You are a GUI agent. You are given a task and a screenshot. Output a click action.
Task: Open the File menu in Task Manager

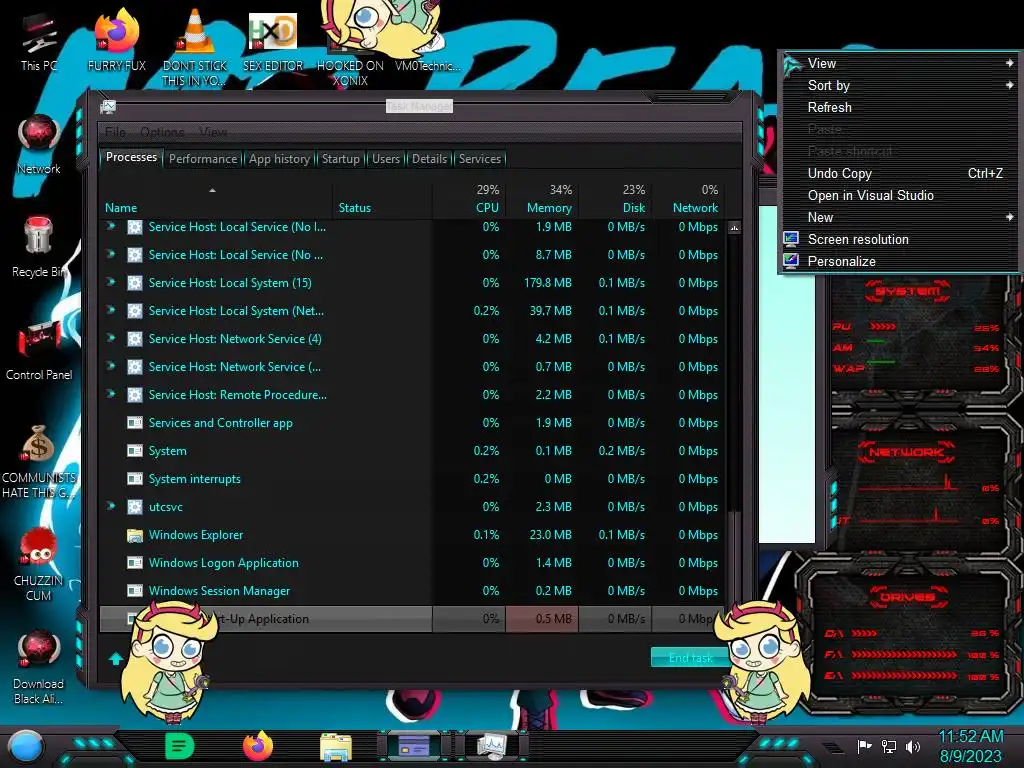(115, 132)
